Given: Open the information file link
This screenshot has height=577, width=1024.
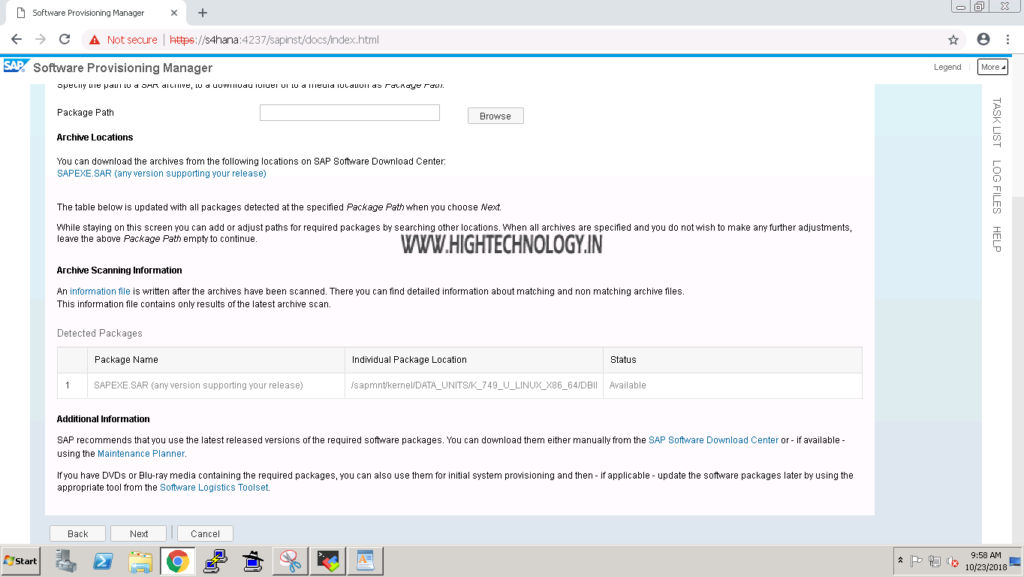Looking at the screenshot, I should point(100,291).
